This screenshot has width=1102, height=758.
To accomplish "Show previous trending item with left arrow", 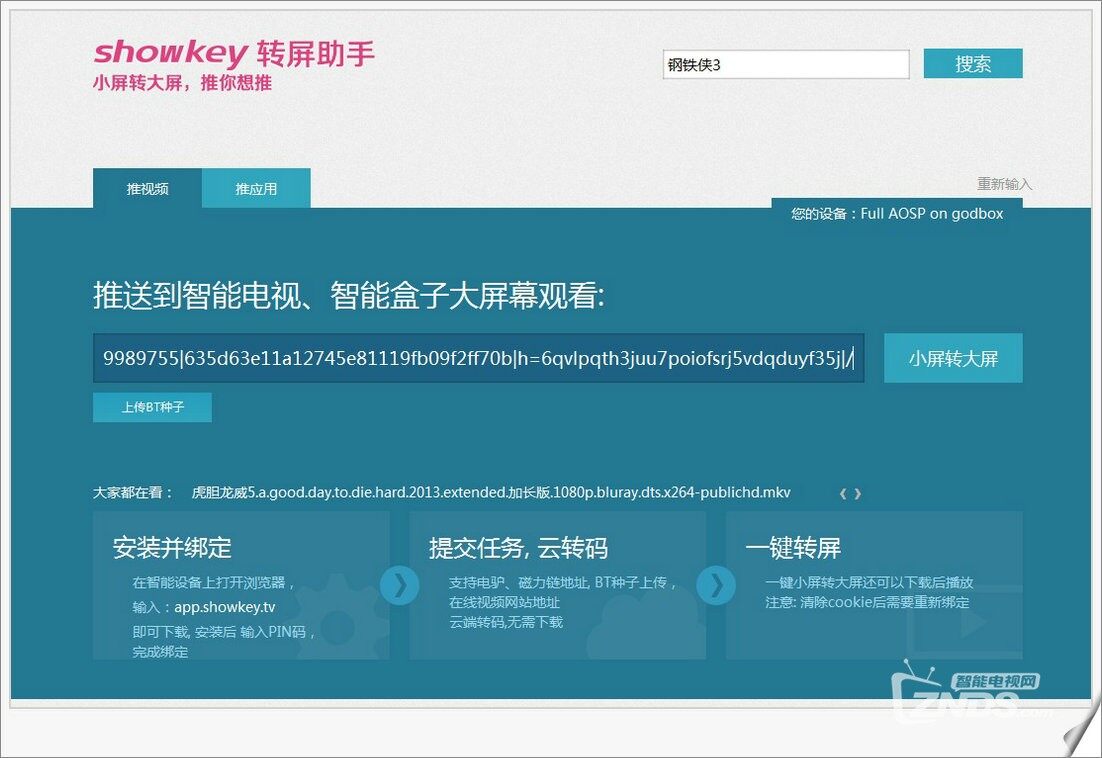I will (843, 494).
